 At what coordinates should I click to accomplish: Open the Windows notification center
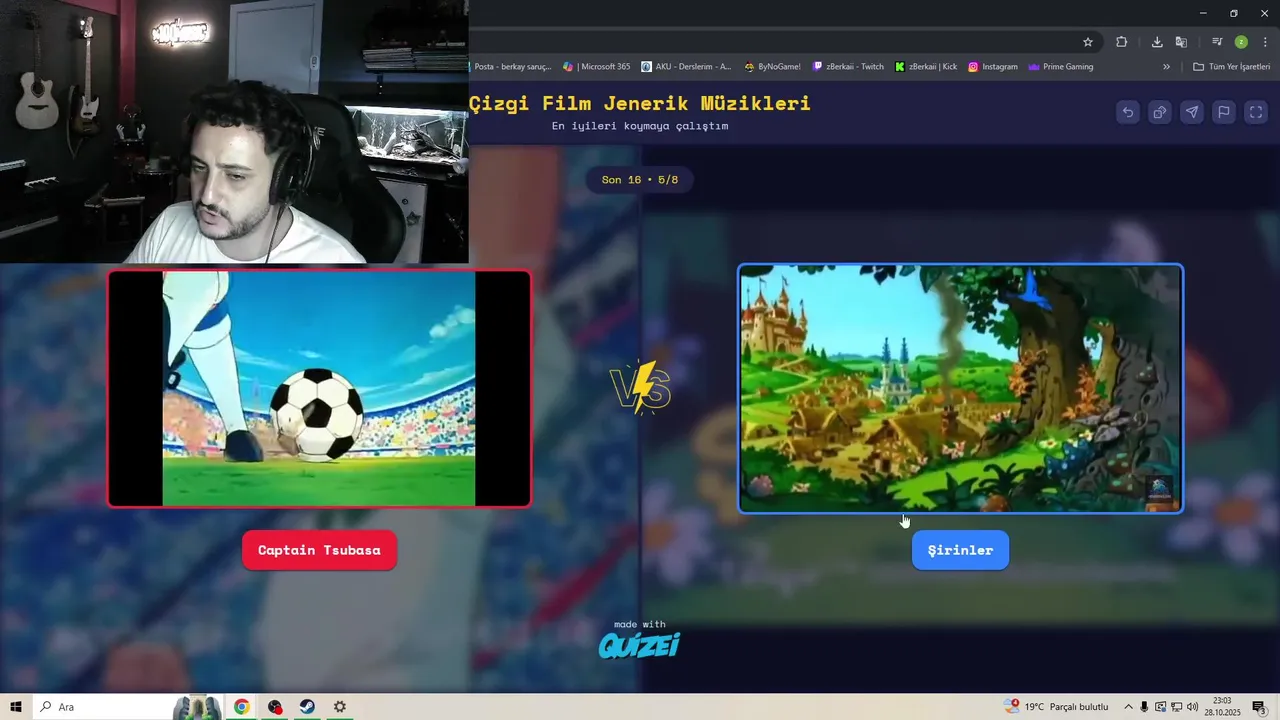1259,707
